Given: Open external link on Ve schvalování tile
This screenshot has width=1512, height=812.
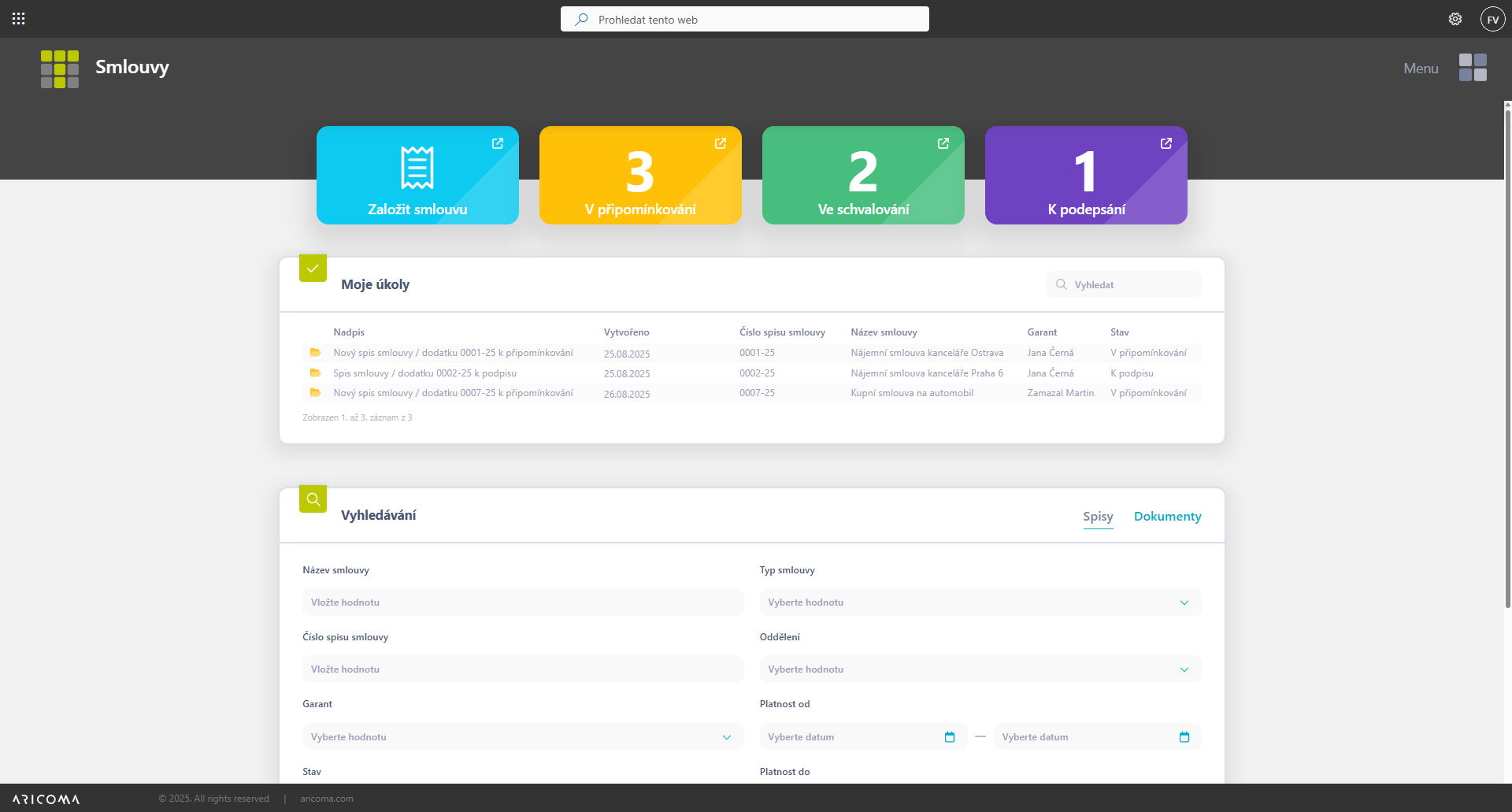Looking at the screenshot, I should (943, 143).
